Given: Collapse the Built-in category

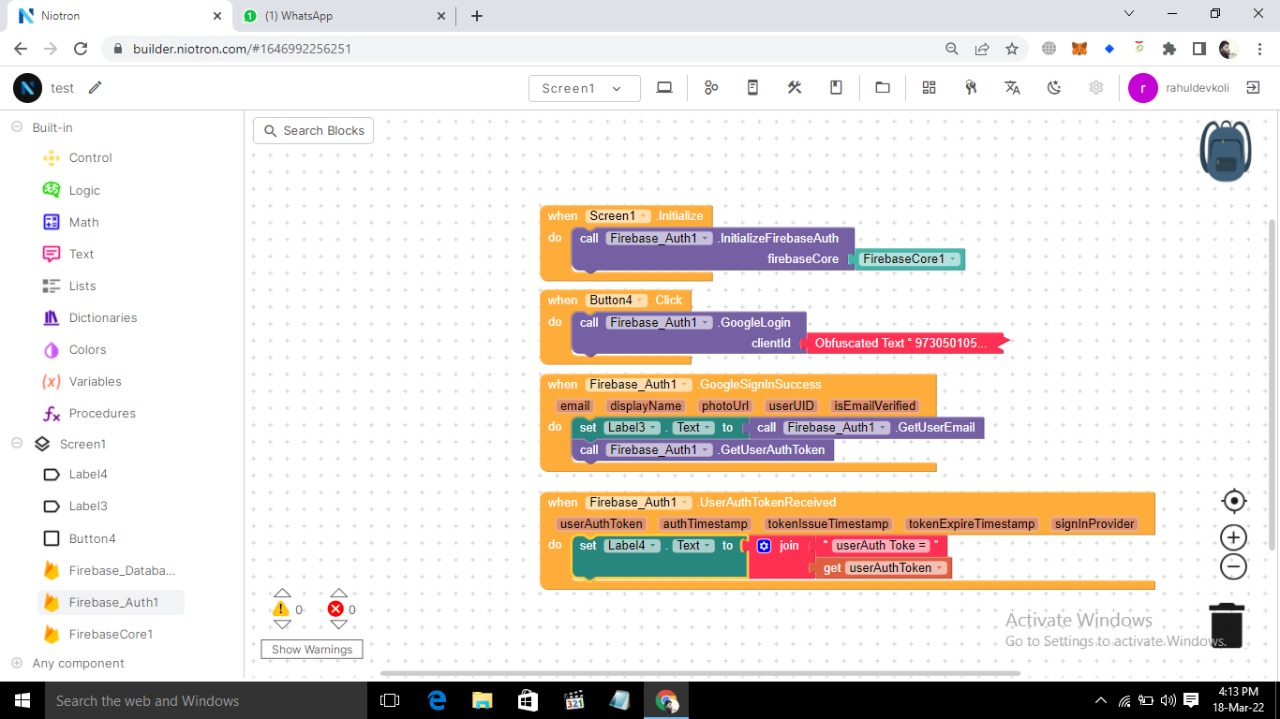Looking at the screenshot, I should (x=16, y=127).
